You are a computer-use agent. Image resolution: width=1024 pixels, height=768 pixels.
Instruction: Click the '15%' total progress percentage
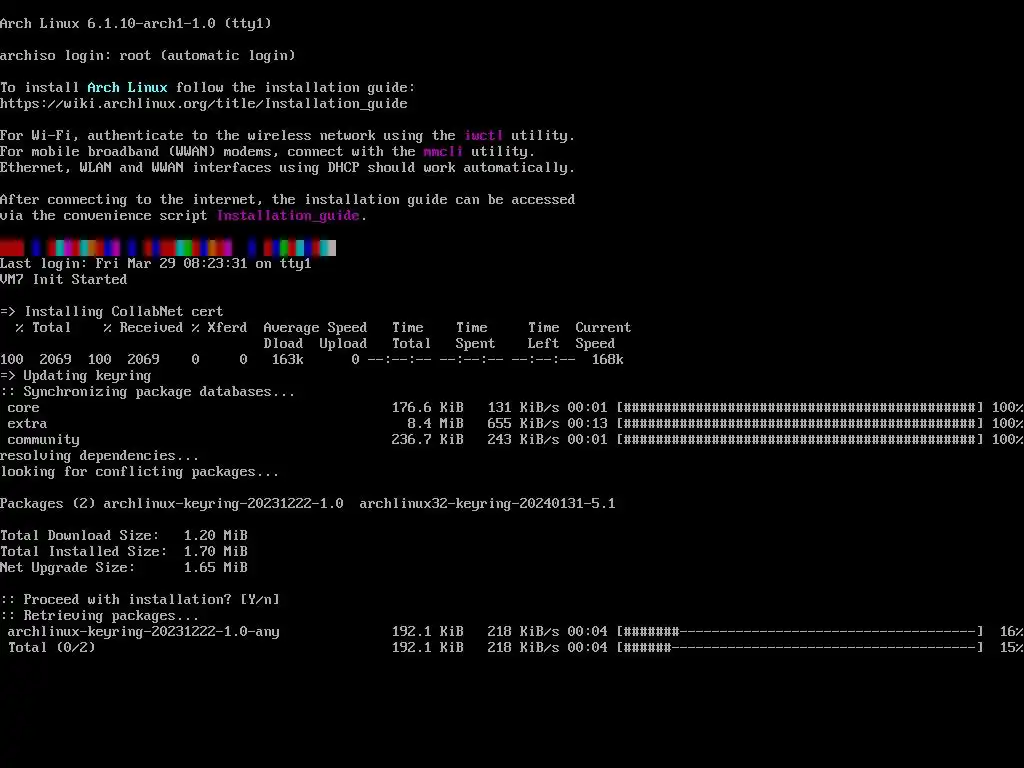coord(1012,647)
